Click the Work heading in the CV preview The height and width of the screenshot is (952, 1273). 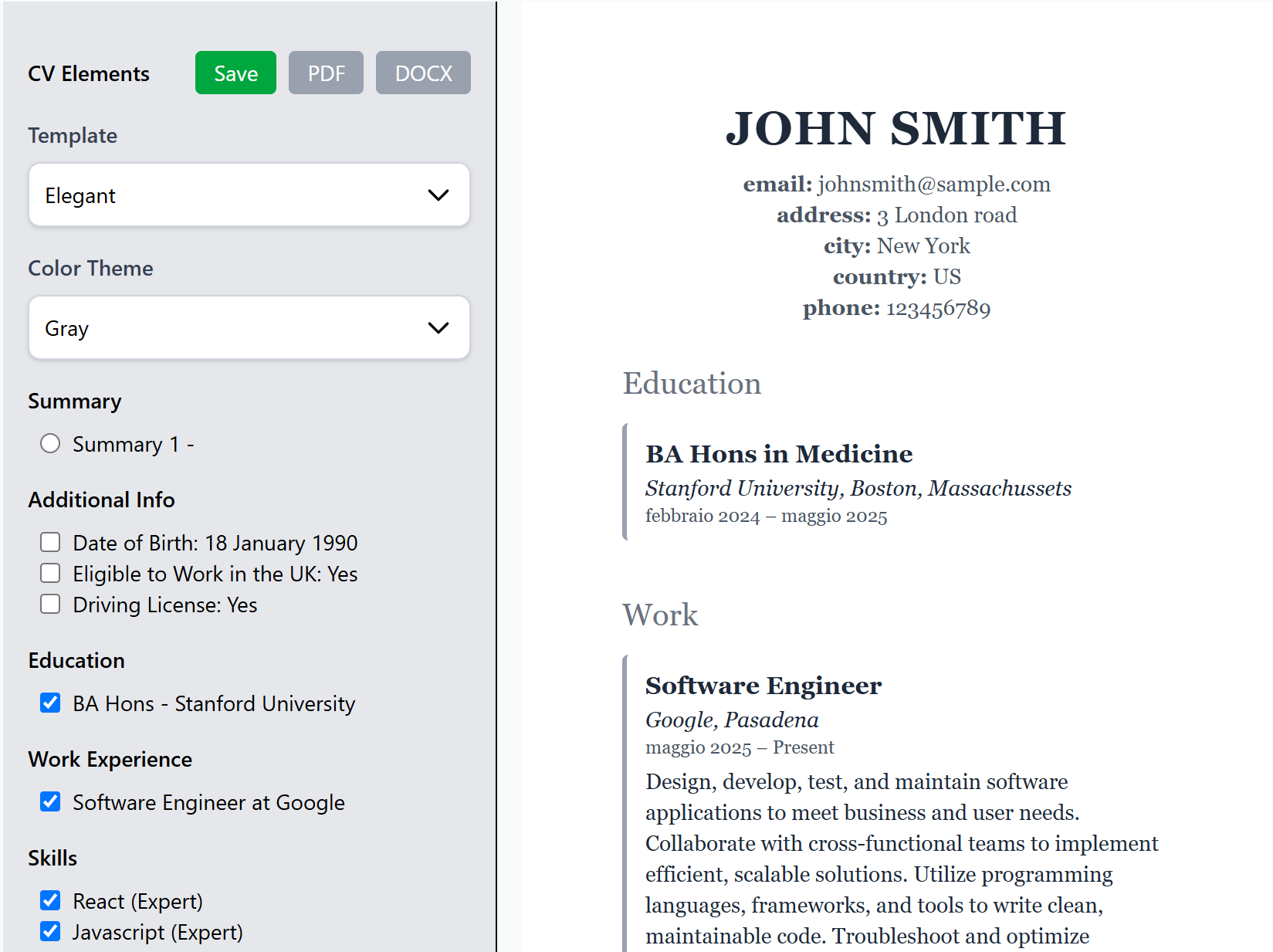(x=660, y=615)
